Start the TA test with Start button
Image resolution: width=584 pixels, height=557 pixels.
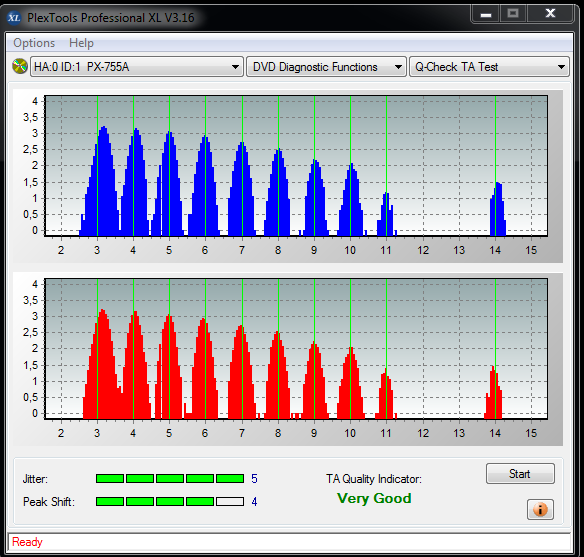coord(520,474)
